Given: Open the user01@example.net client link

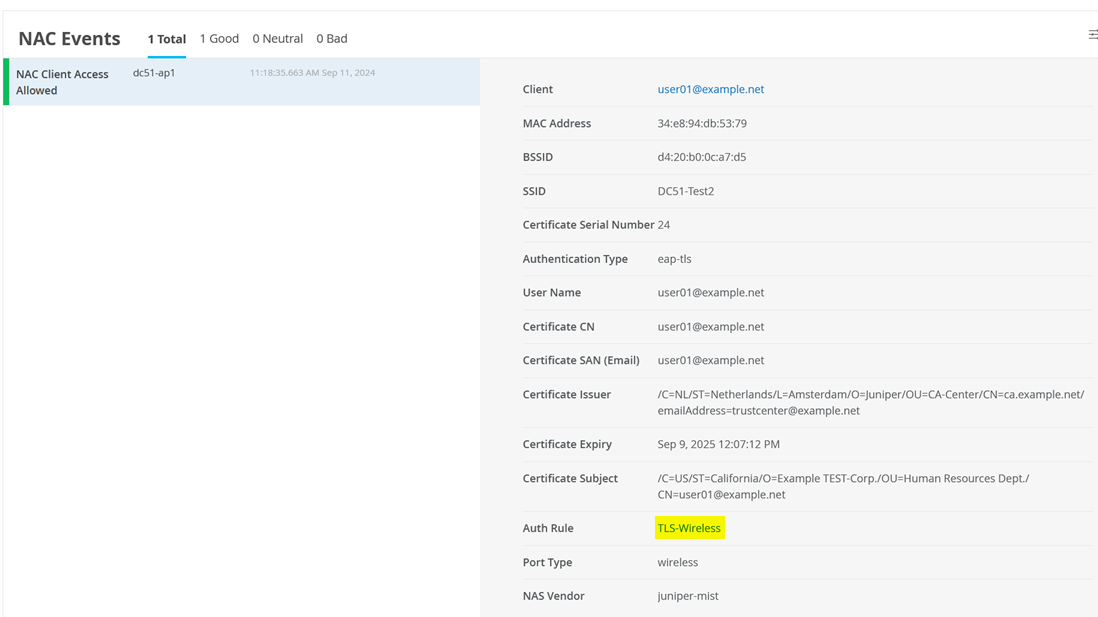Looking at the screenshot, I should [x=710, y=89].
